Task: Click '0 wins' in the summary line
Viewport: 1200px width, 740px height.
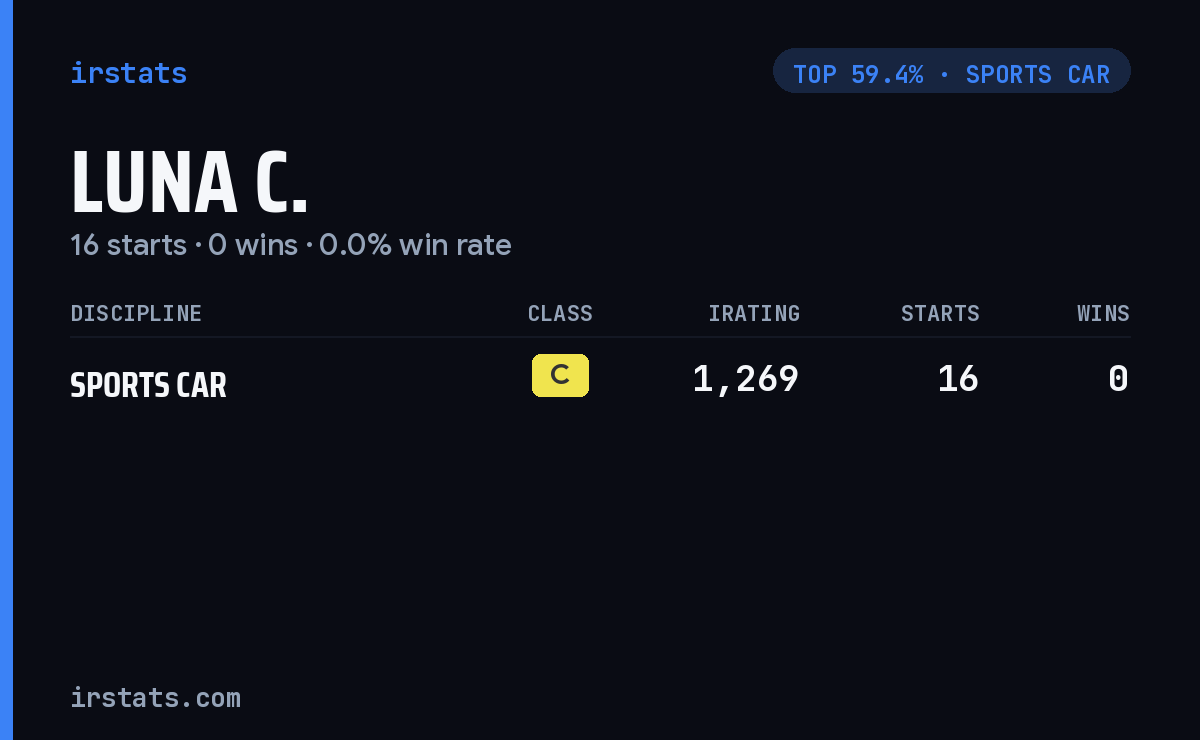Action: [253, 245]
